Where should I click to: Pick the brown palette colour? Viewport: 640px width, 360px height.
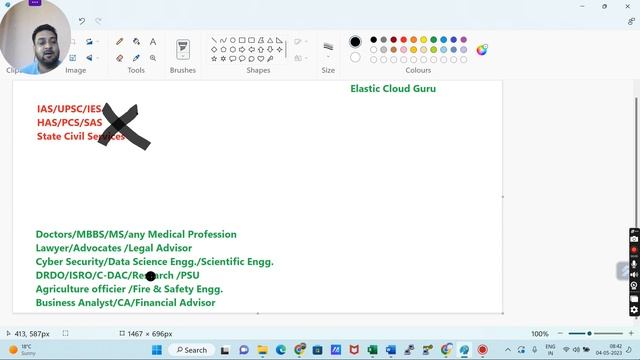coord(393,49)
